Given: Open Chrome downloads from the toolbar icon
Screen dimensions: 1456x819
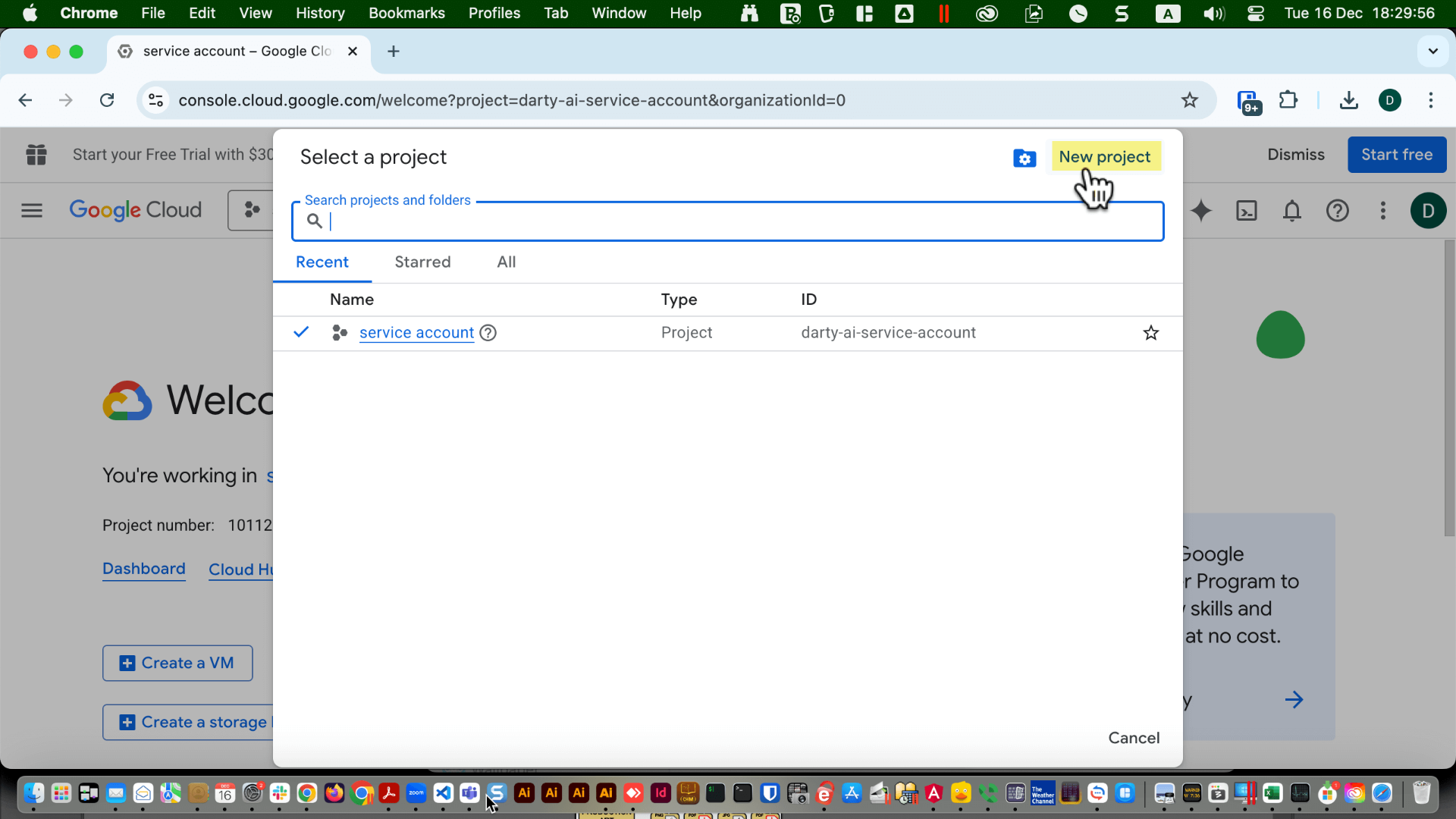Looking at the screenshot, I should tap(1348, 99).
